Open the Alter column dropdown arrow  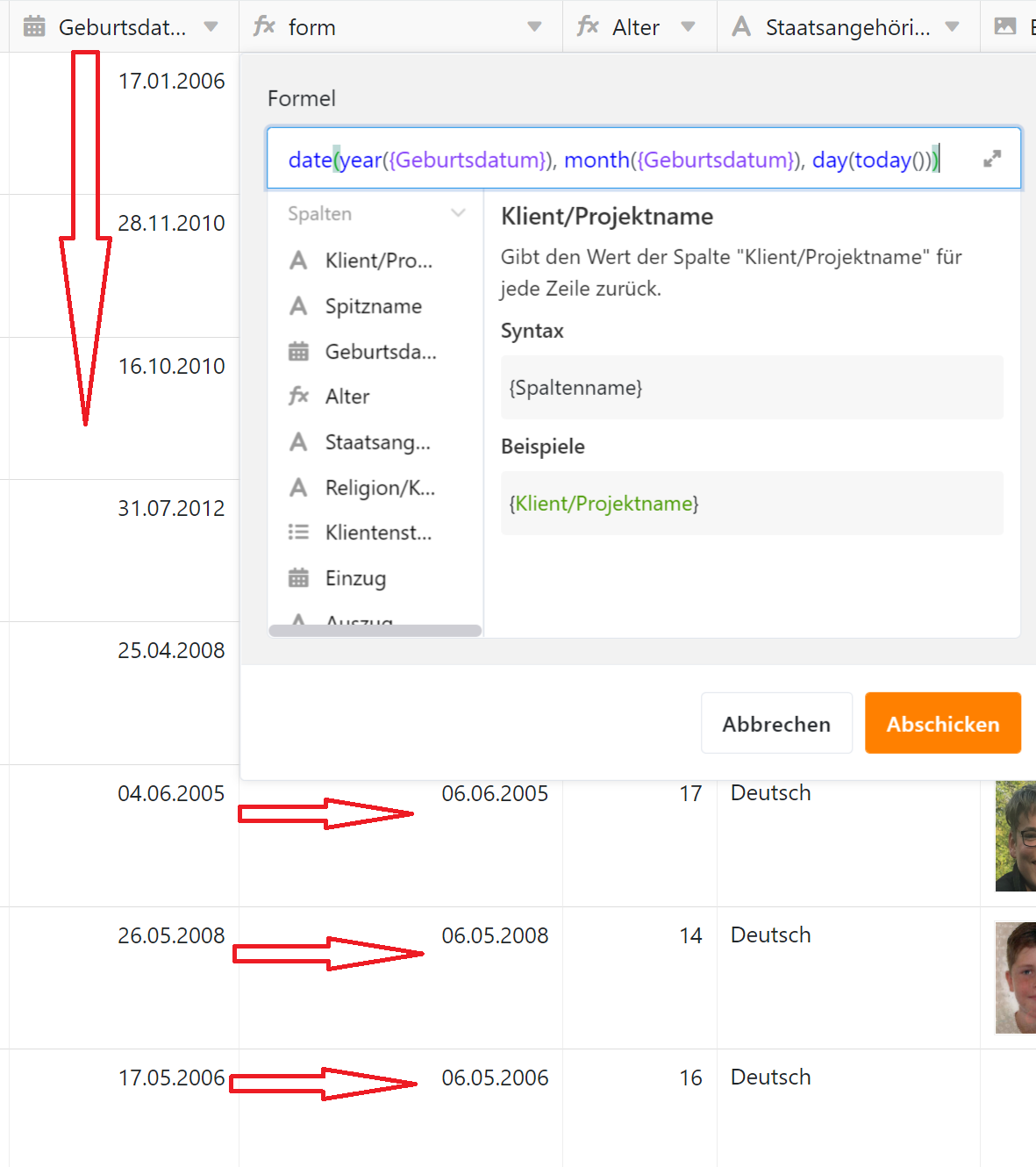click(x=689, y=27)
